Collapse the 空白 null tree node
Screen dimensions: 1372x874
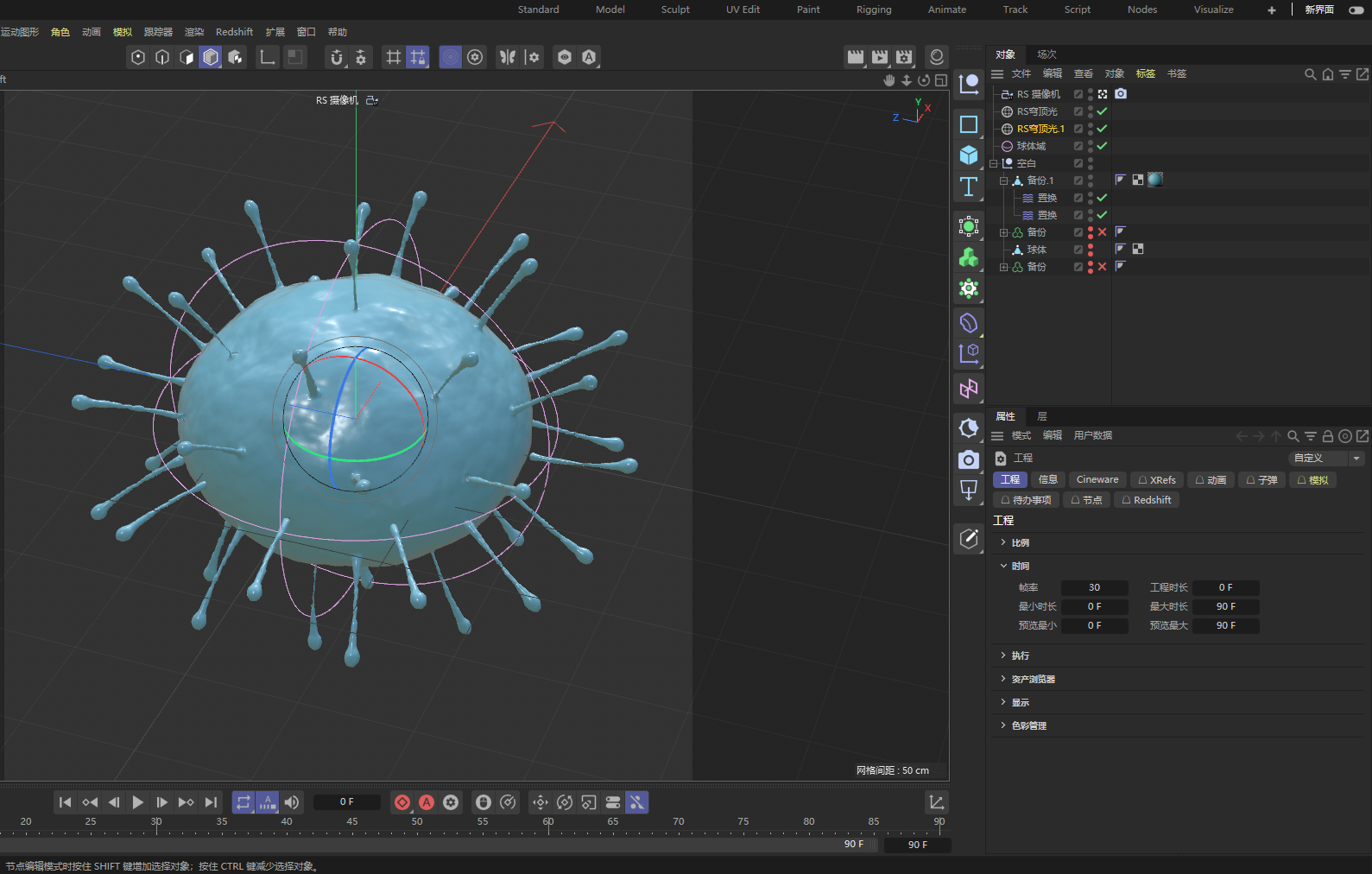993,163
